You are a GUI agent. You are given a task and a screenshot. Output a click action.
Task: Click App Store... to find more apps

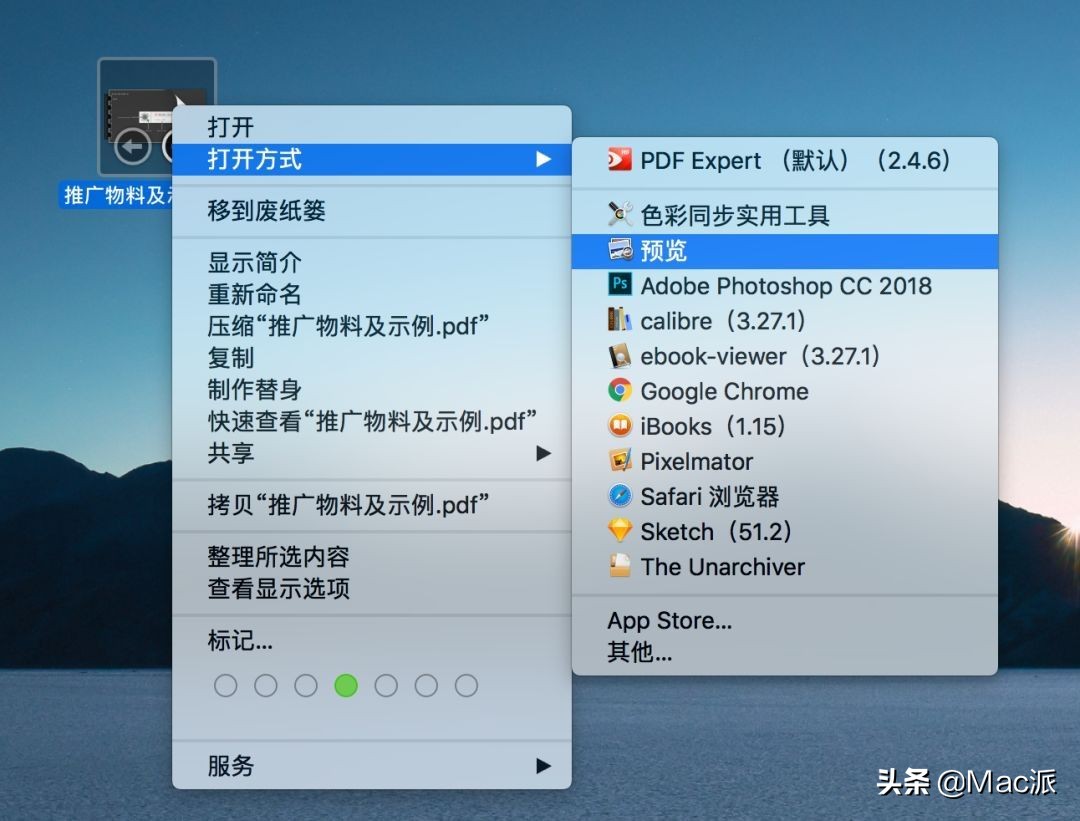[669, 620]
